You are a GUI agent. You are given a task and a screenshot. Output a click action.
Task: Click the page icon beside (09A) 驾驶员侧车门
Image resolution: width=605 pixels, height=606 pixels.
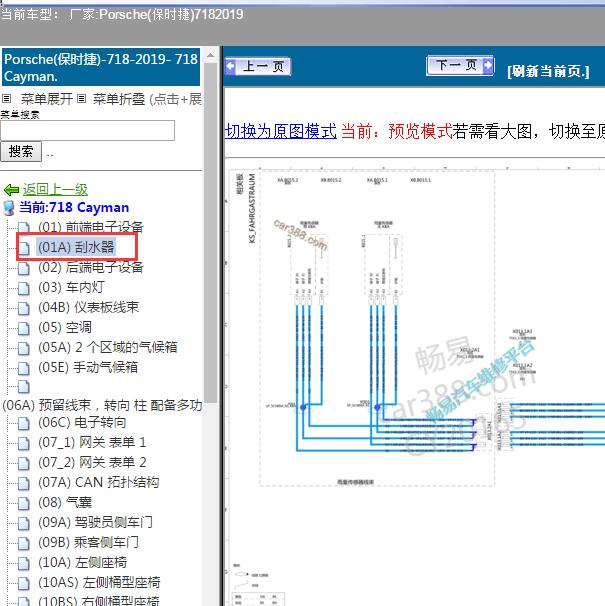tap(24, 524)
